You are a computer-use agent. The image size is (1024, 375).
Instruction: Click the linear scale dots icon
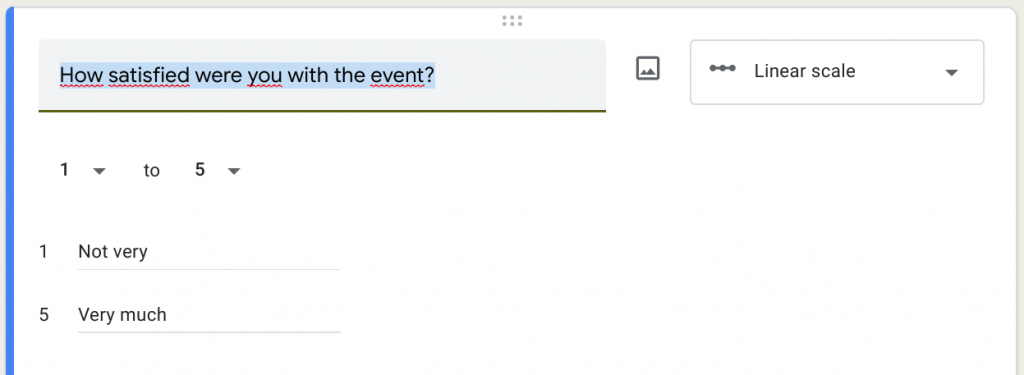pos(722,69)
